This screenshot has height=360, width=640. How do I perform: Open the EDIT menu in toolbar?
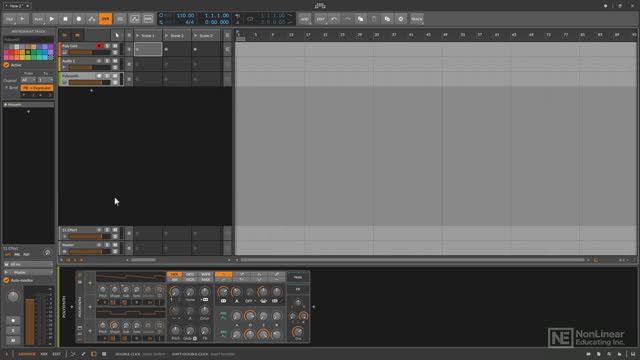click(x=320, y=19)
